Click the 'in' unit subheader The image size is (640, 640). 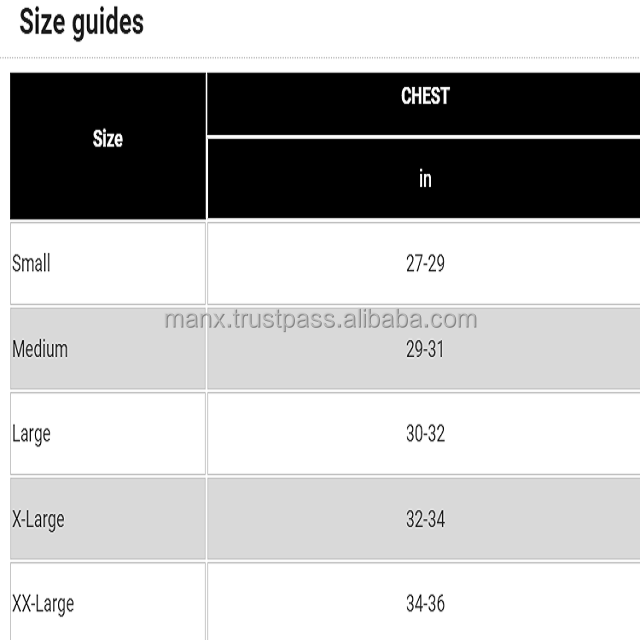(424, 179)
